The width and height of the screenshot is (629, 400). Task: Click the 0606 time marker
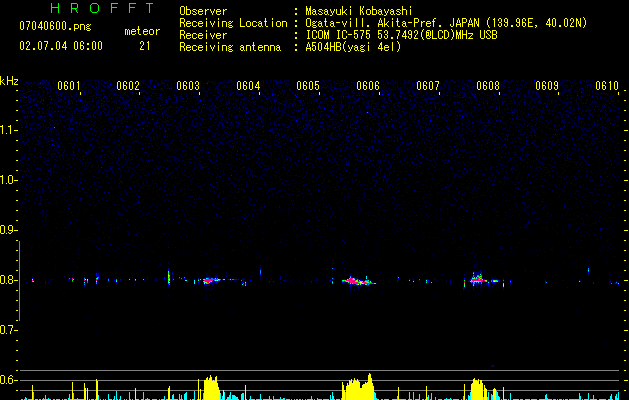[x=368, y=86]
